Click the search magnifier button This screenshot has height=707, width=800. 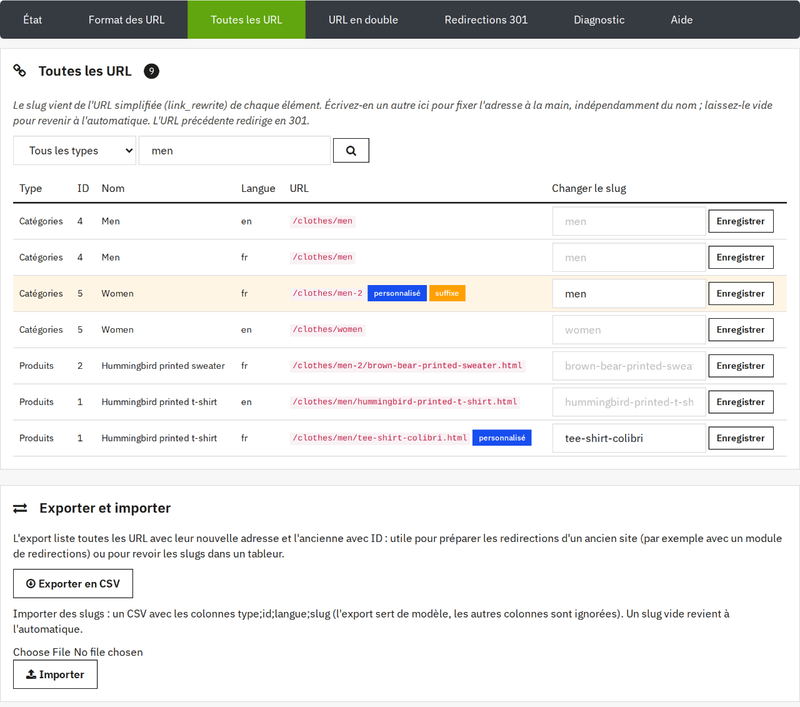(351, 150)
